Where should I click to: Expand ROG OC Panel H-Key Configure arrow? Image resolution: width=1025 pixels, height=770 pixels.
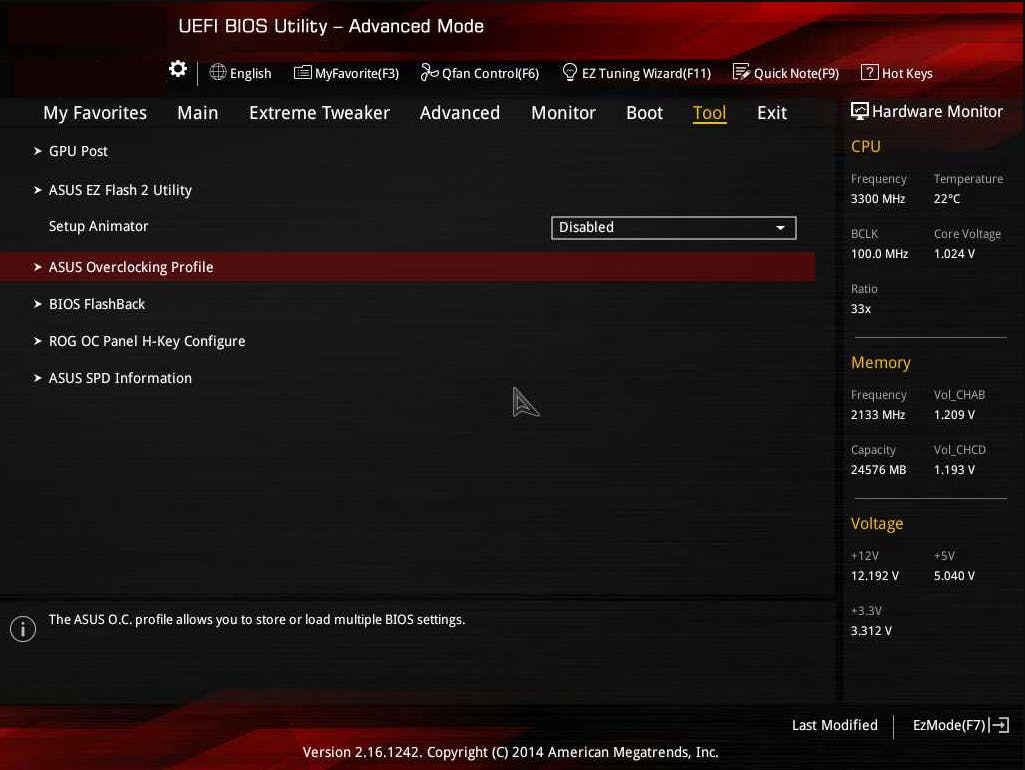[38, 341]
